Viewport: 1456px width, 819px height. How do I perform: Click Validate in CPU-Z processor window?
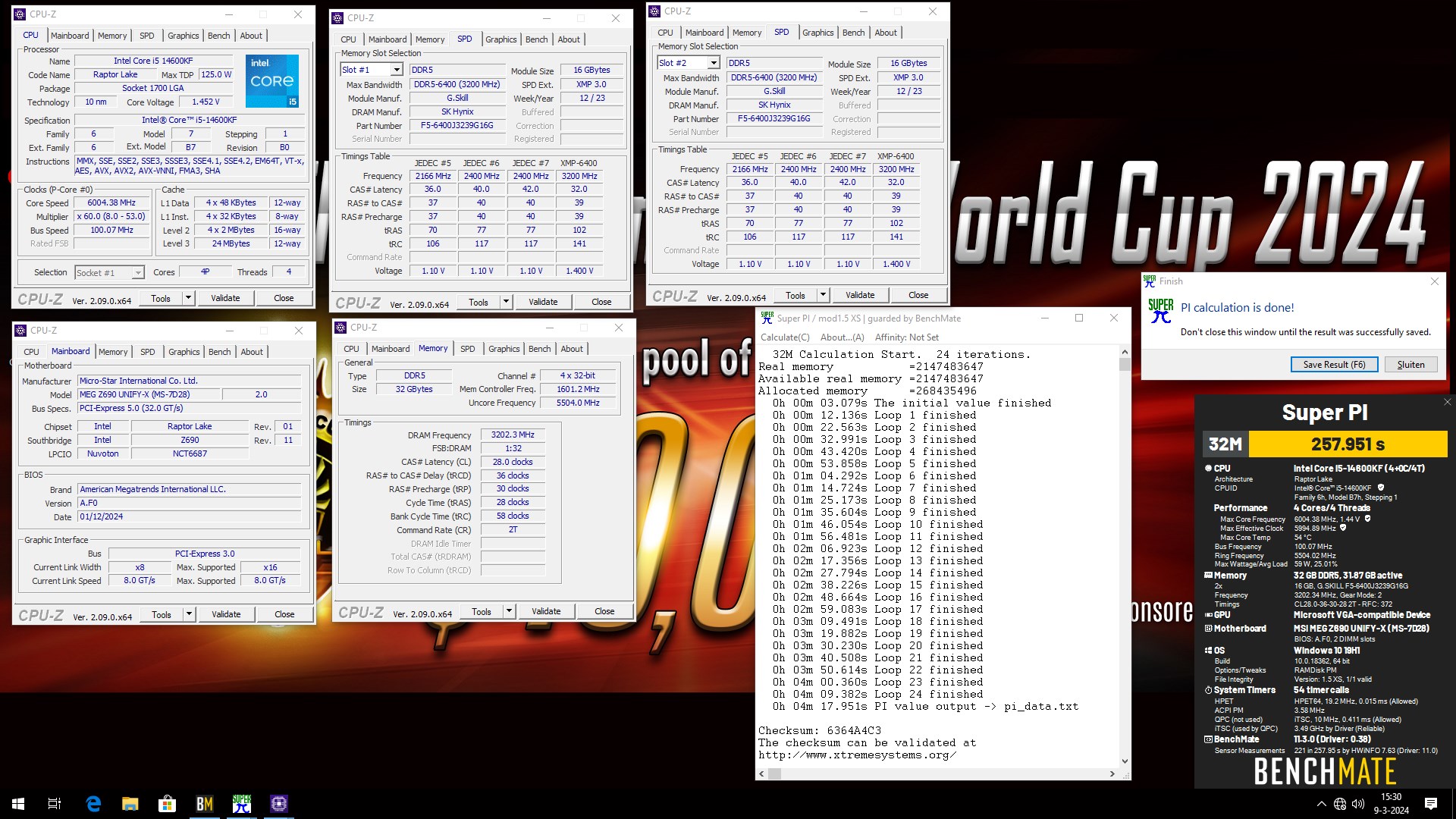pos(225,298)
